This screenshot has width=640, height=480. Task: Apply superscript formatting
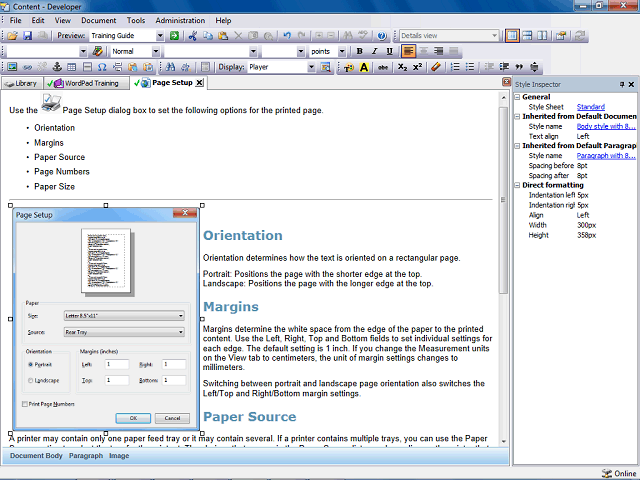[x=417, y=67]
